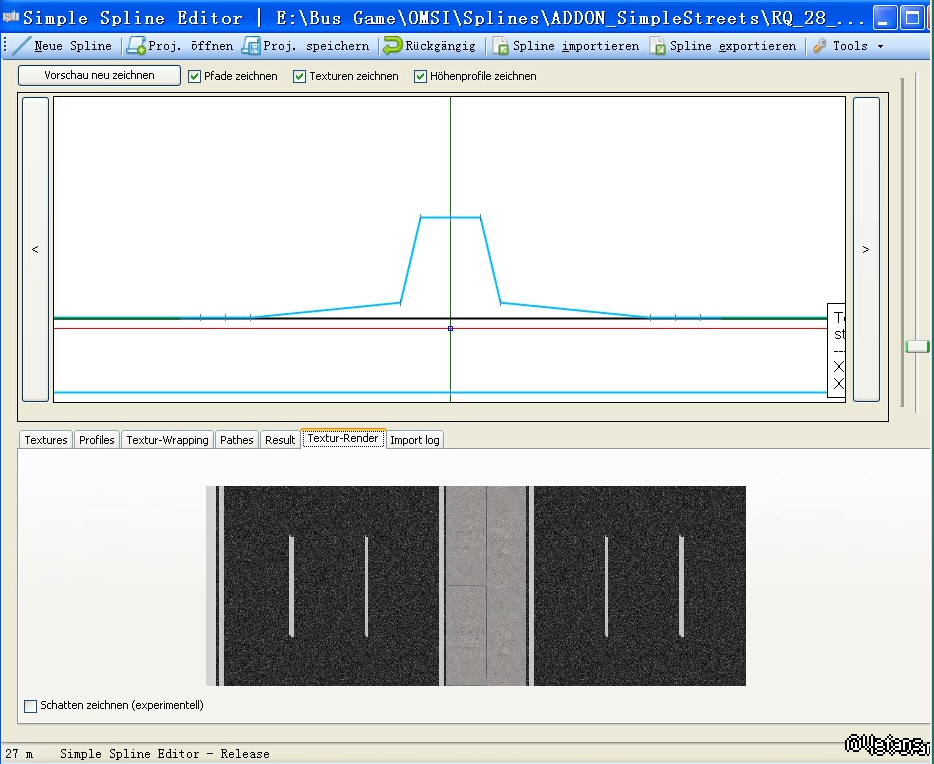Click the app icon in title bar
This screenshot has height=764, width=934.
12,17
